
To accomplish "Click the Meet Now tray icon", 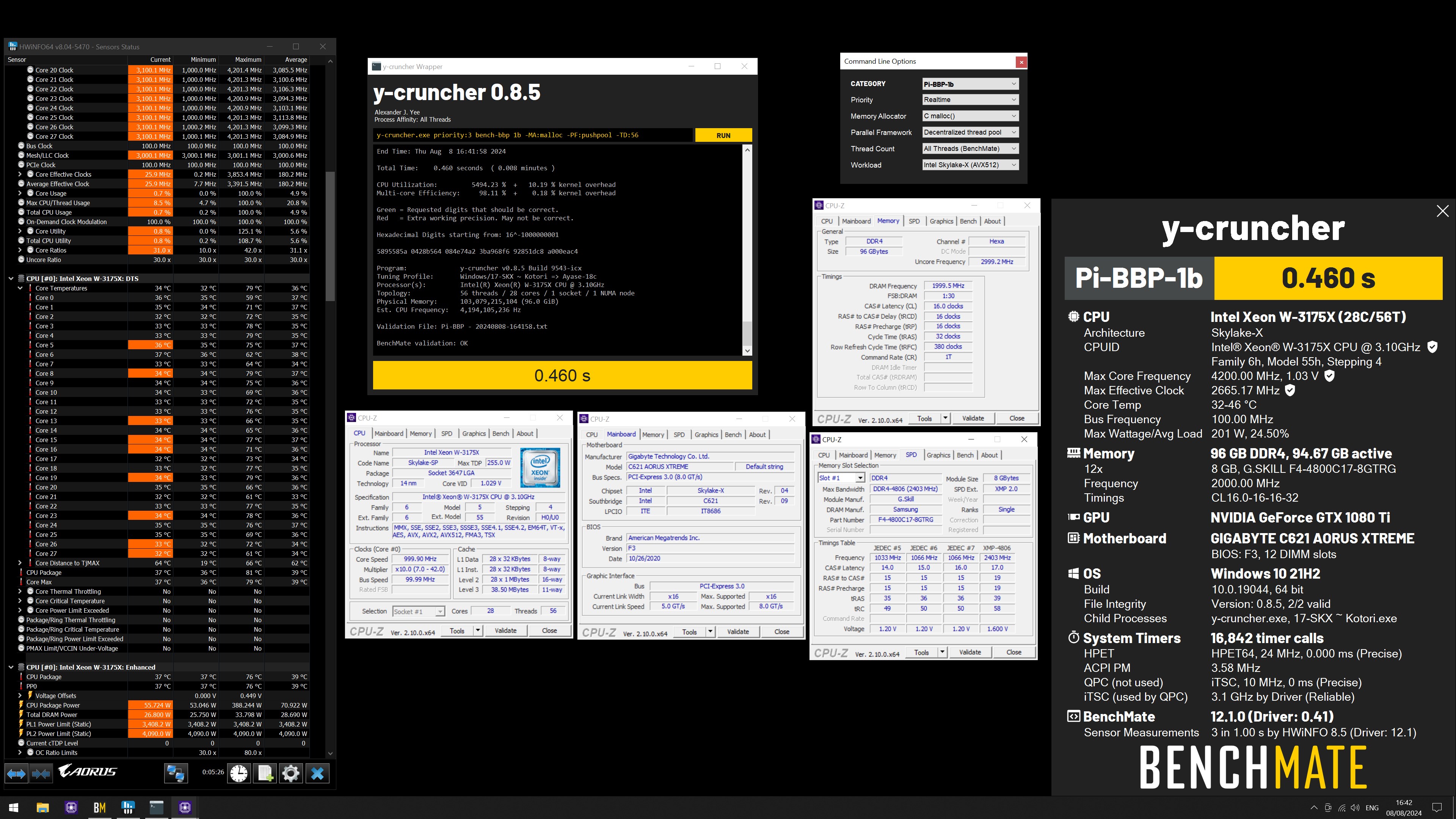I will point(1328,808).
